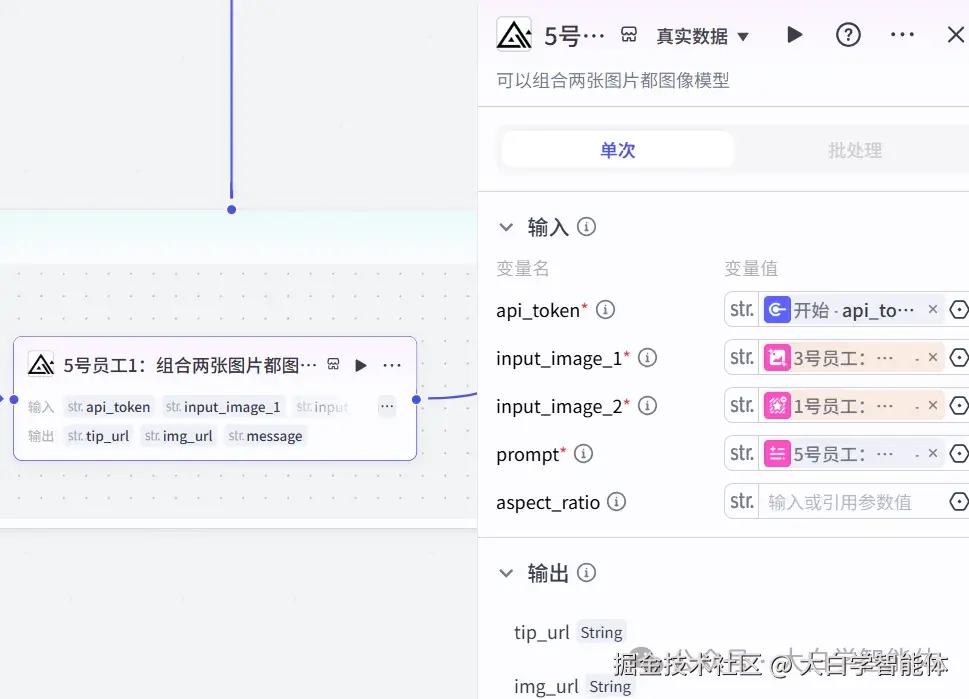Viewport: 969px width, 699px height.
Task: Open str type selector for prompt
Action: click(742, 454)
